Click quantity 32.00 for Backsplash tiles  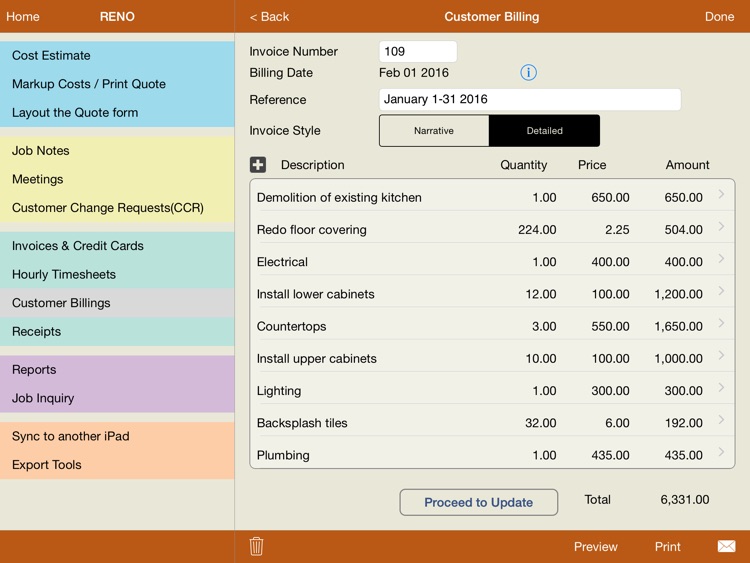pyautogui.click(x=540, y=423)
